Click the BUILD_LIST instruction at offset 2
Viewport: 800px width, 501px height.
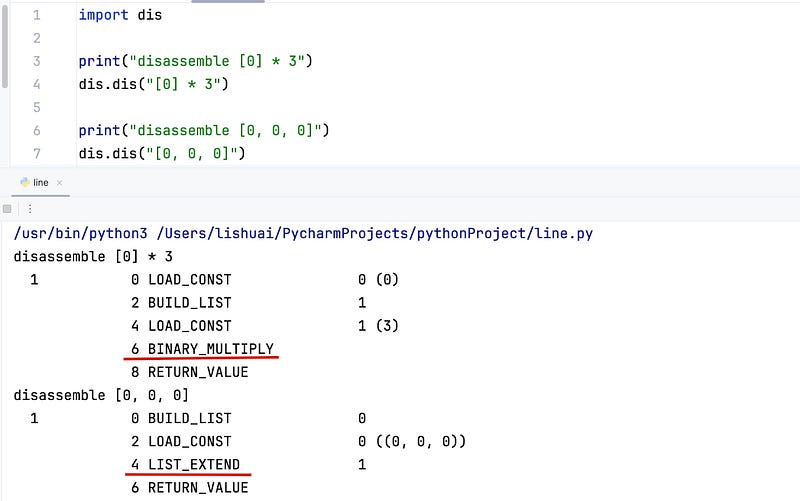[x=189, y=302]
